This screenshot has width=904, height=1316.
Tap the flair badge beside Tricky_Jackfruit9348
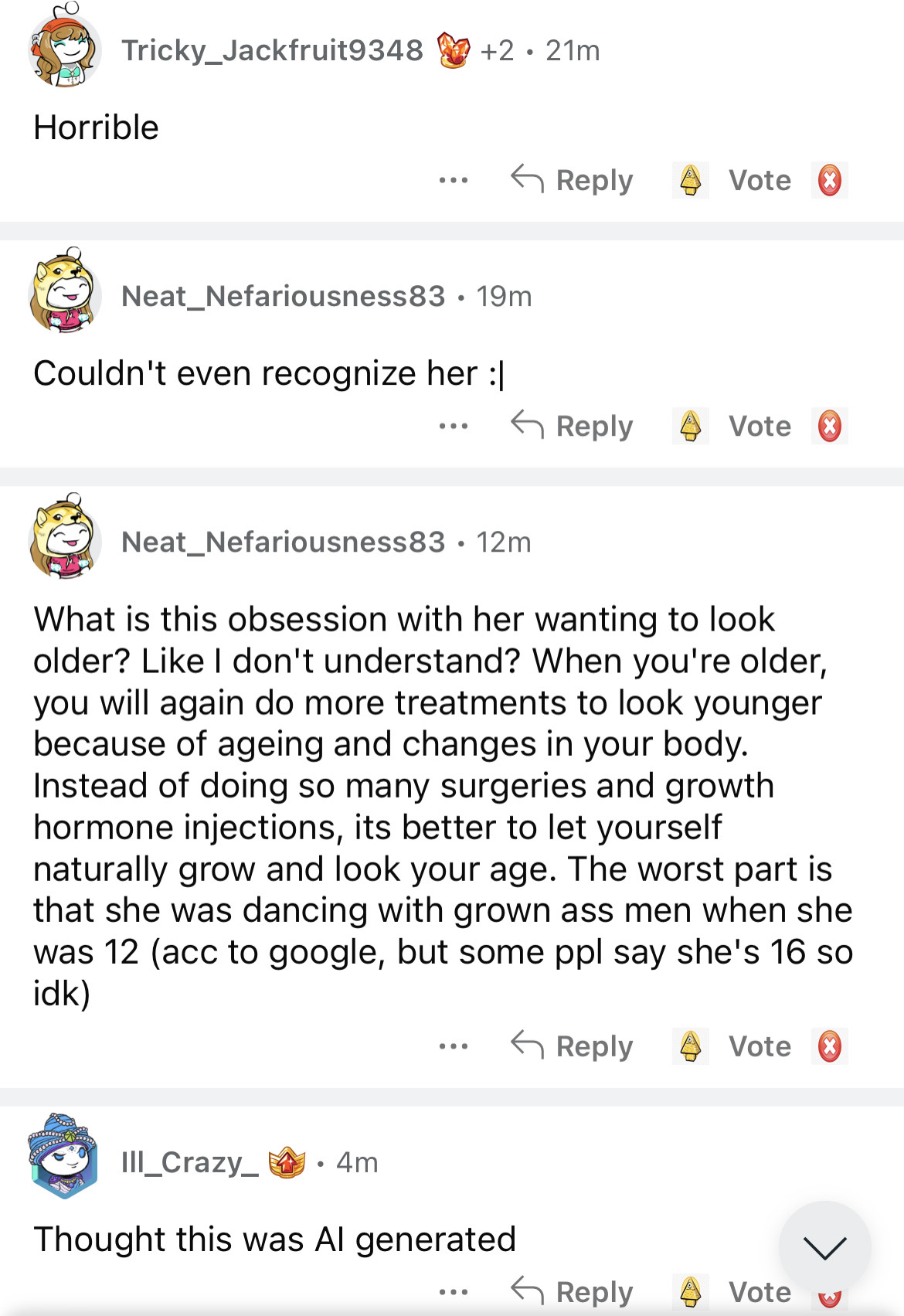pyautogui.click(x=454, y=51)
